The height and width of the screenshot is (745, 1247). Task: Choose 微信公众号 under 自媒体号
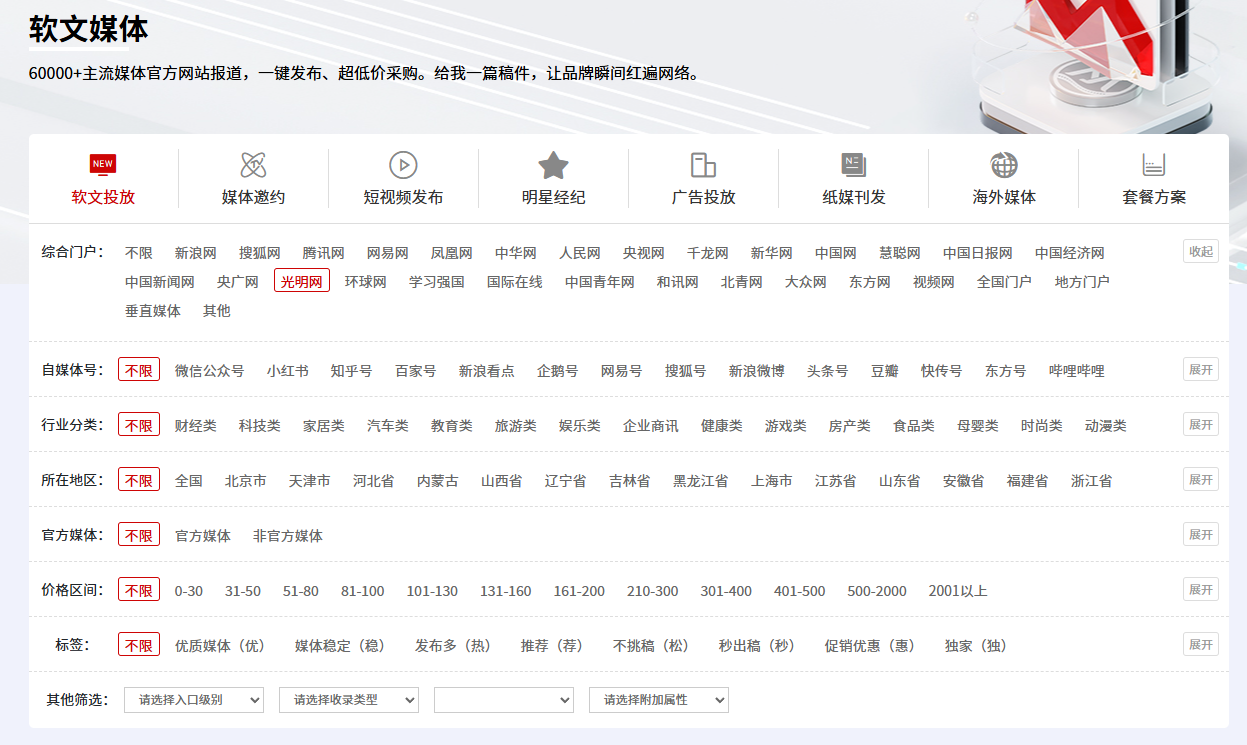coord(209,371)
